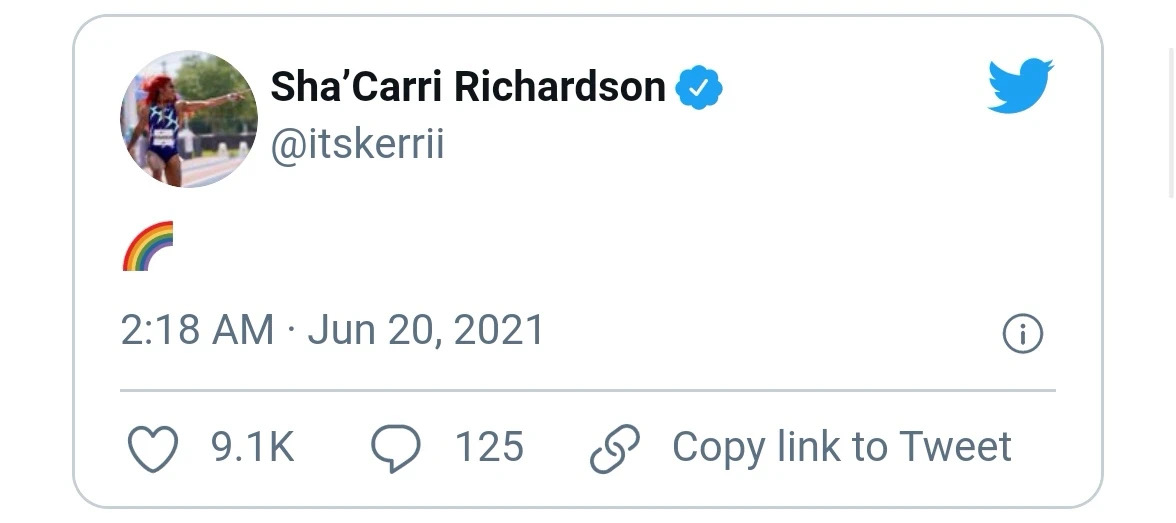Click the word Richardson in the display name

pos(560,86)
